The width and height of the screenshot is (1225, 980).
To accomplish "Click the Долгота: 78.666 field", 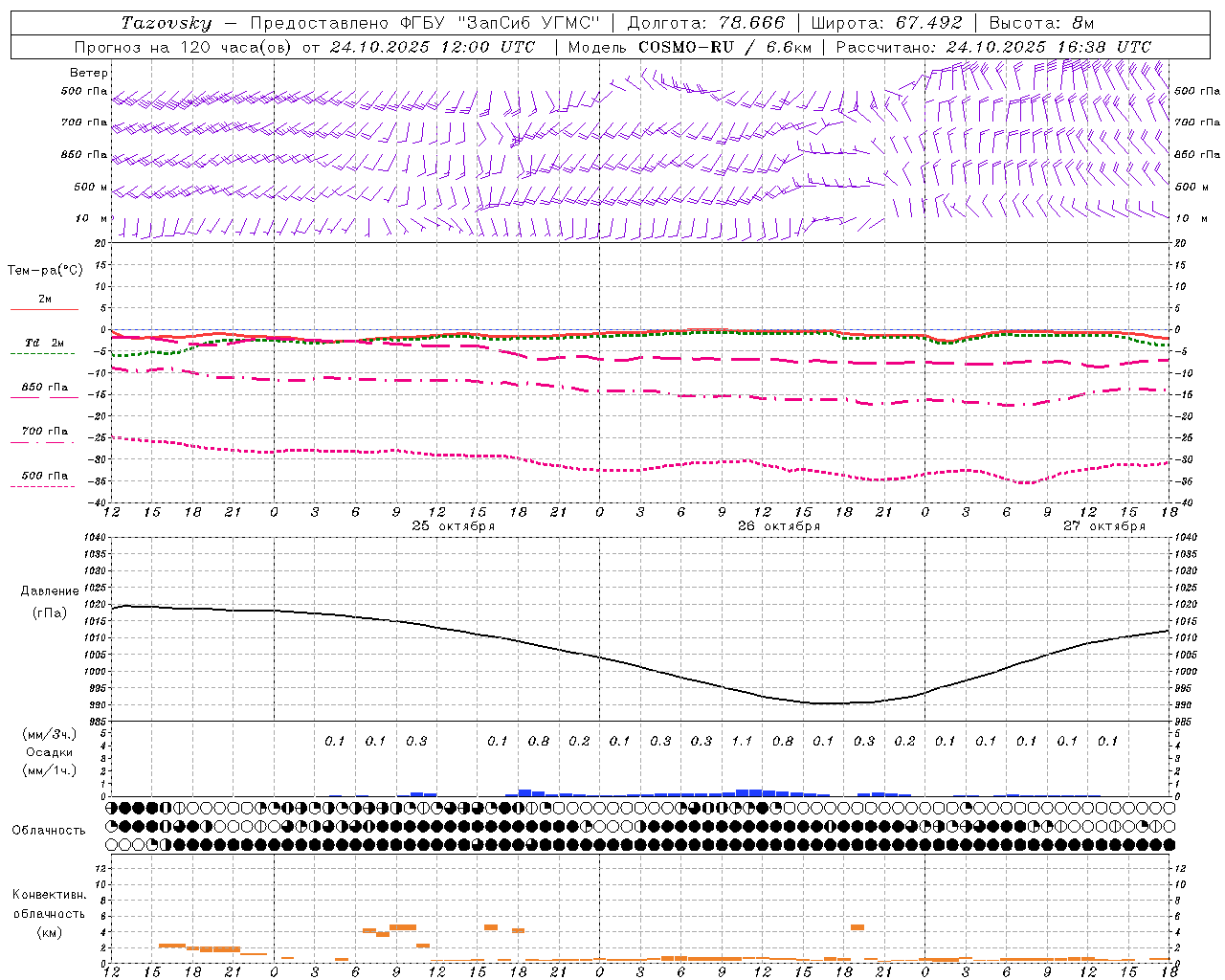I will (705, 23).
